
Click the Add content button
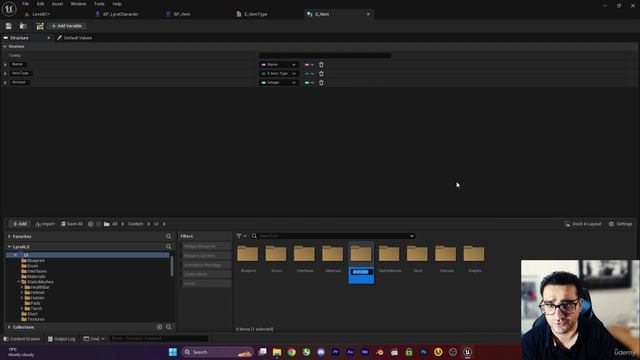click(x=20, y=224)
